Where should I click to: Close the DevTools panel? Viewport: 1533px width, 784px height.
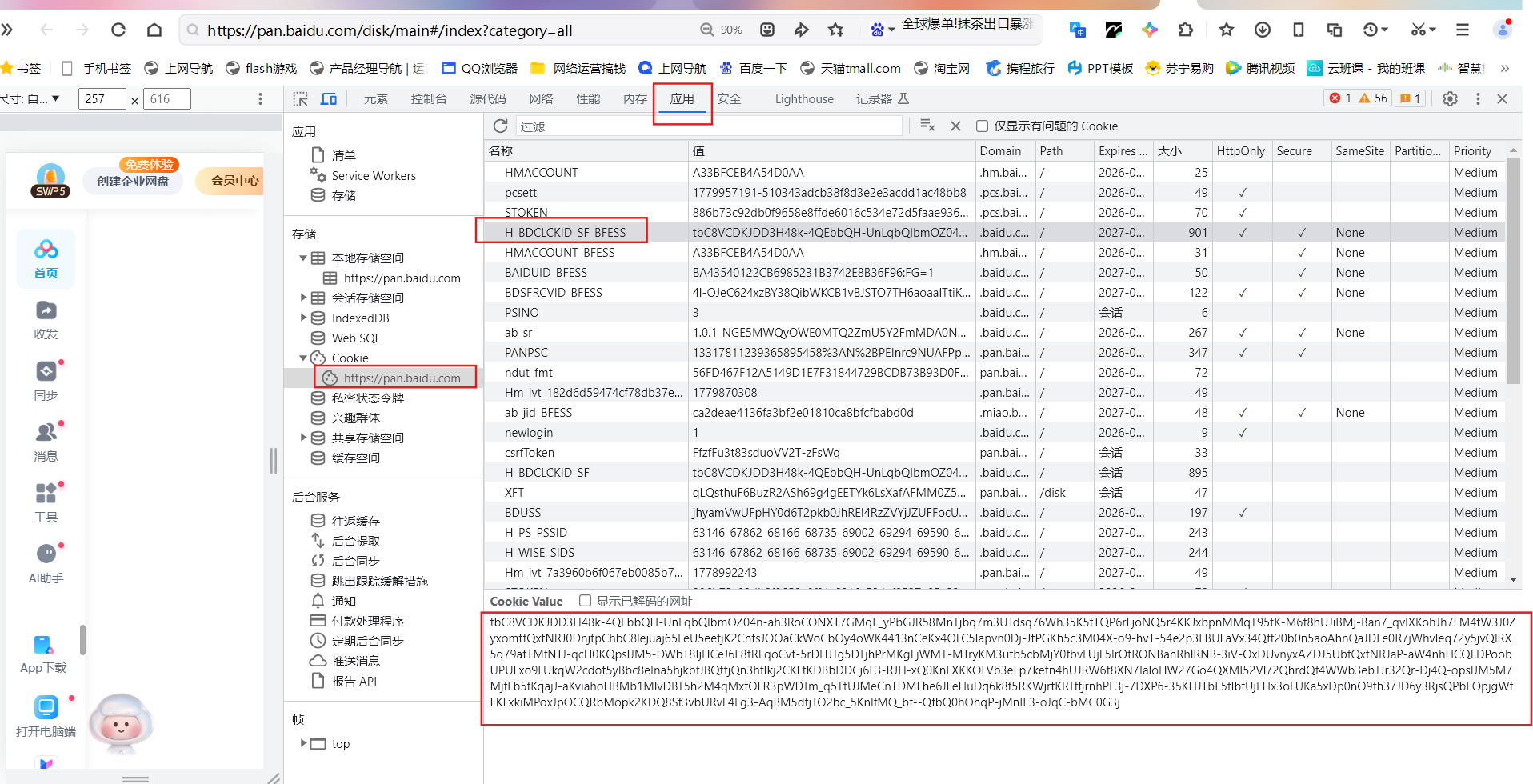[x=1502, y=98]
